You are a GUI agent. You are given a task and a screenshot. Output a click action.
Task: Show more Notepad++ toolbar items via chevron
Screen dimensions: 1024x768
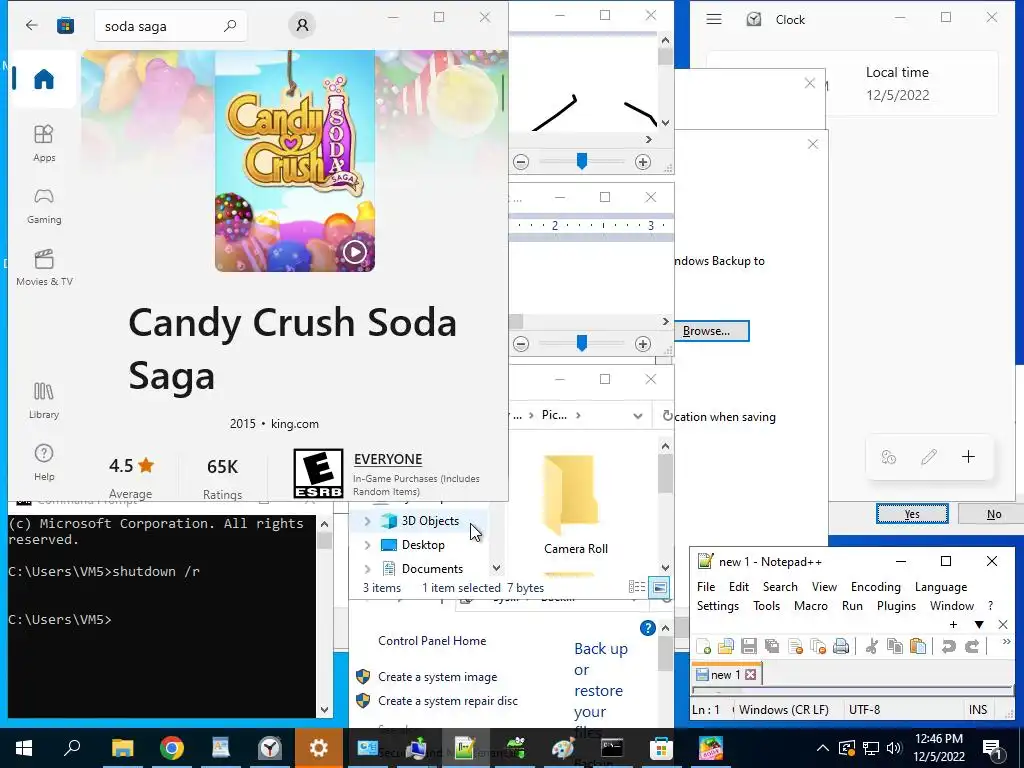pos(1006,643)
